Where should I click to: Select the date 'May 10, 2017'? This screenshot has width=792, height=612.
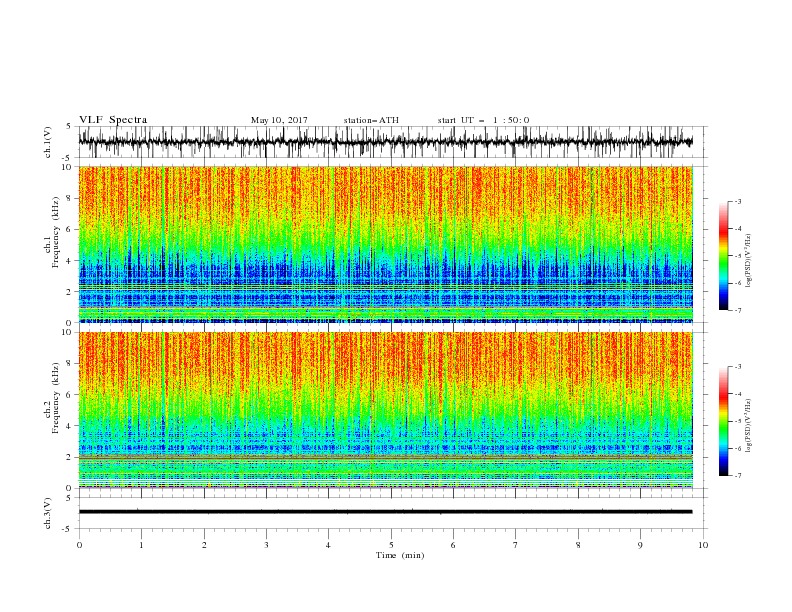point(279,120)
